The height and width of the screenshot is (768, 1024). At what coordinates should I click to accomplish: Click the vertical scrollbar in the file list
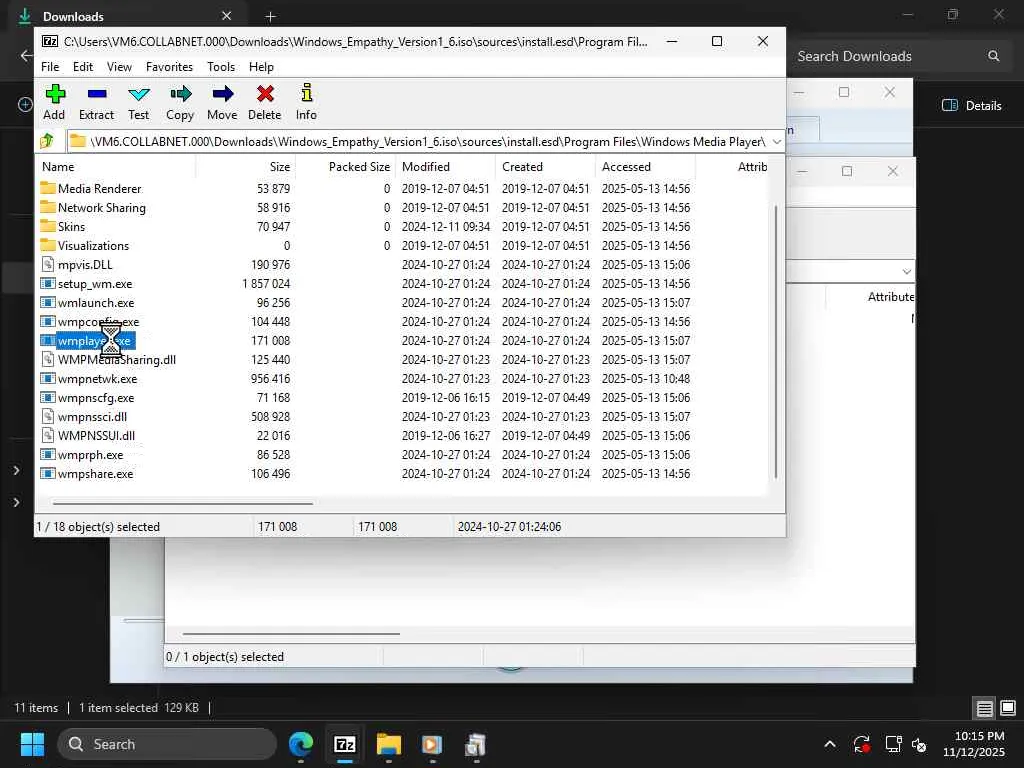click(776, 342)
